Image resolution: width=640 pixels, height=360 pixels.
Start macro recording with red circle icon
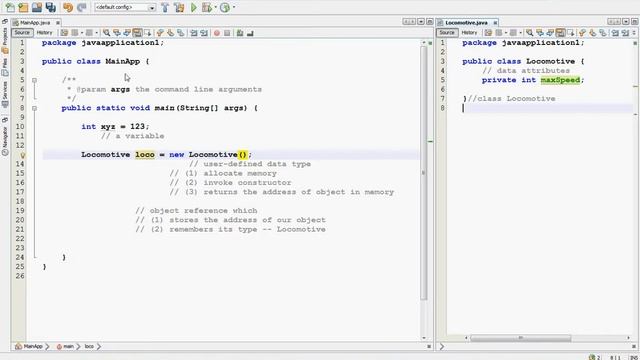217,33
